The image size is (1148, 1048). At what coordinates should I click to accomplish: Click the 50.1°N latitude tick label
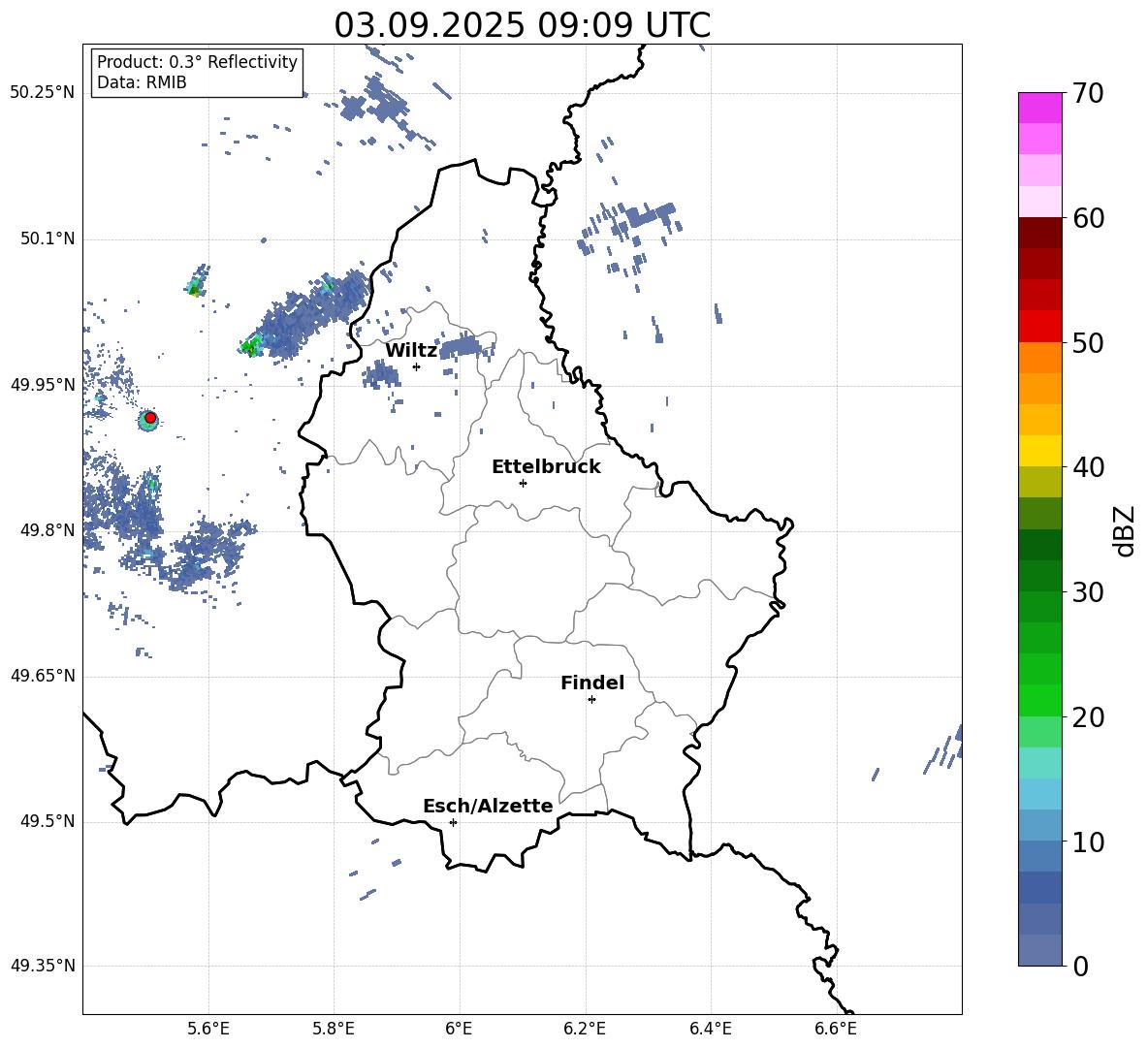pos(47,238)
